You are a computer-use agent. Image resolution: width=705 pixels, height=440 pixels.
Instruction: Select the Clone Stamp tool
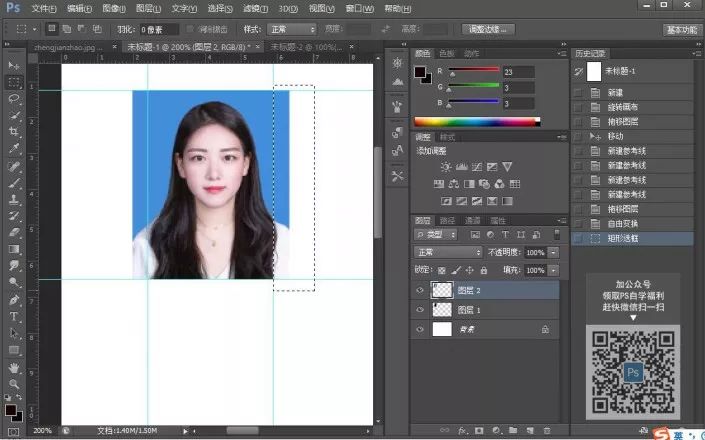pyautogui.click(x=14, y=200)
